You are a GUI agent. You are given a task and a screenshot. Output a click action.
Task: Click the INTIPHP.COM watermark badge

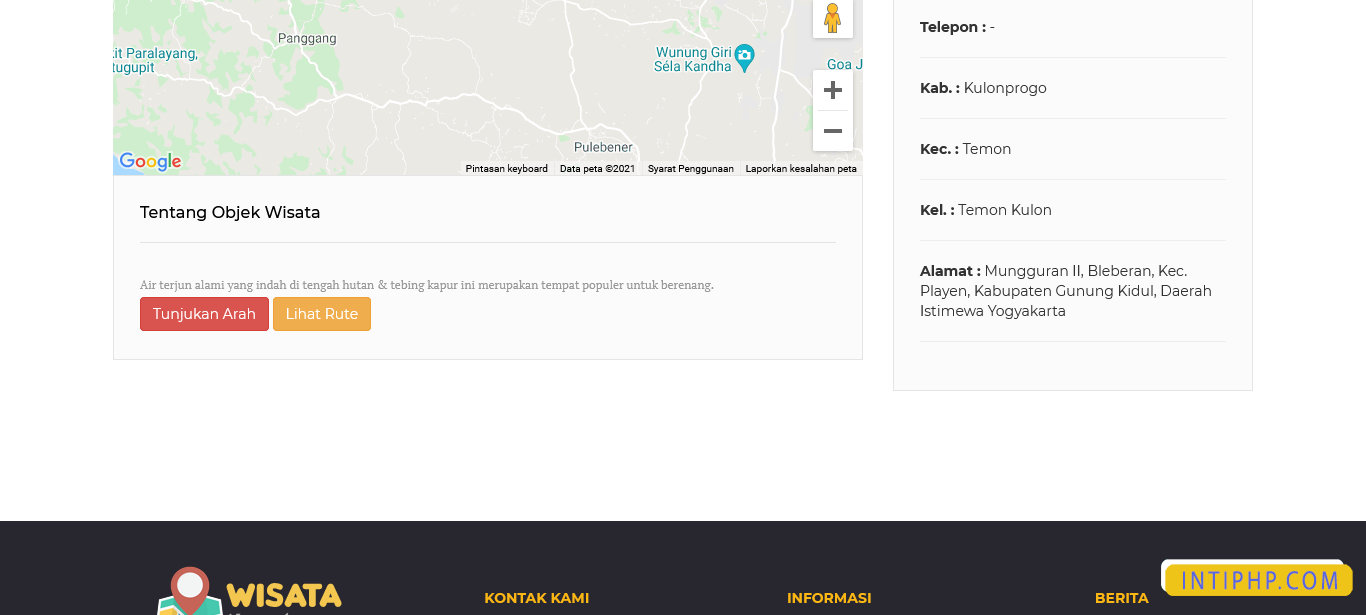tap(1256, 578)
